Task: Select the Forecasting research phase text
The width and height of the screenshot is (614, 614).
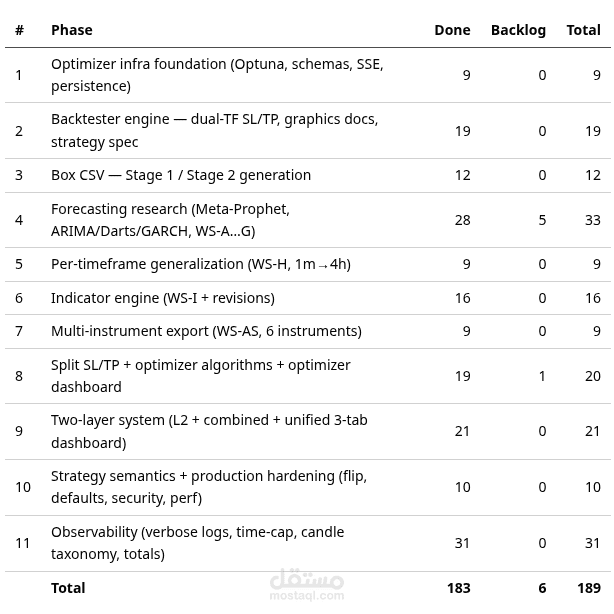Action: point(170,220)
